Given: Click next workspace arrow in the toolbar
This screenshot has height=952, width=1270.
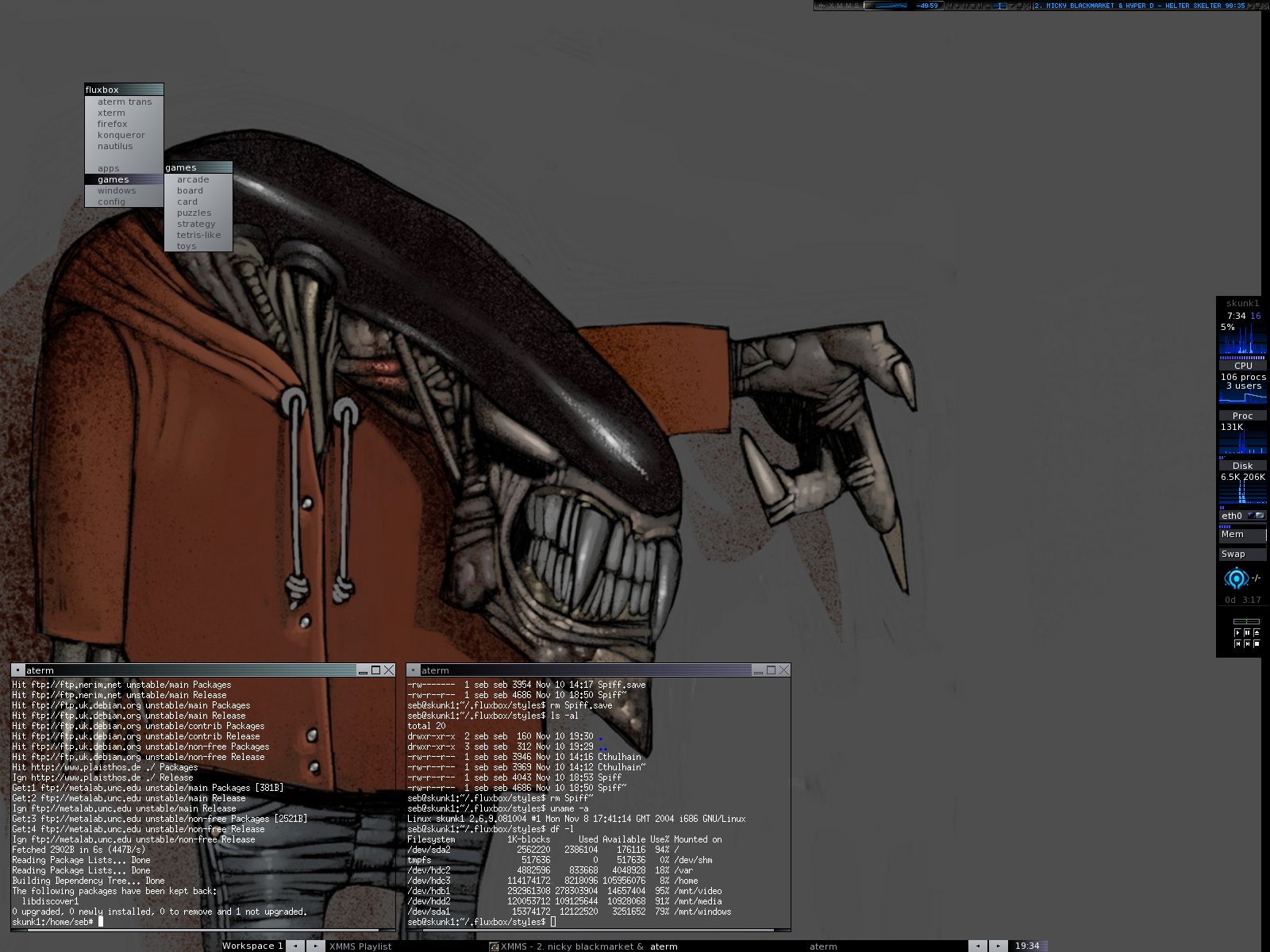Looking at the screenshot, I should (x=315, y=946).
